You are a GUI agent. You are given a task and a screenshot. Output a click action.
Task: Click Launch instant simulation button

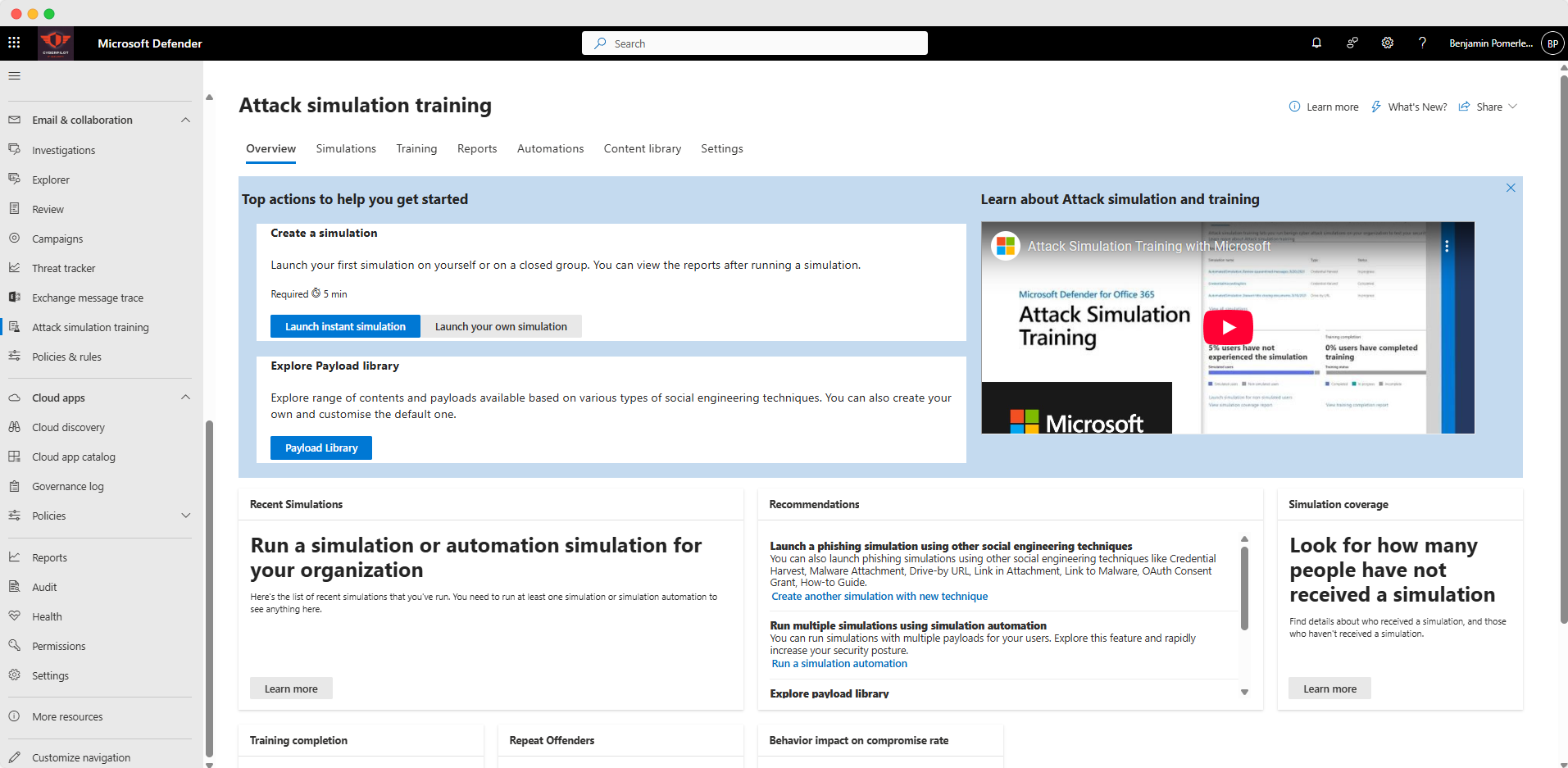tap(345, 326)
